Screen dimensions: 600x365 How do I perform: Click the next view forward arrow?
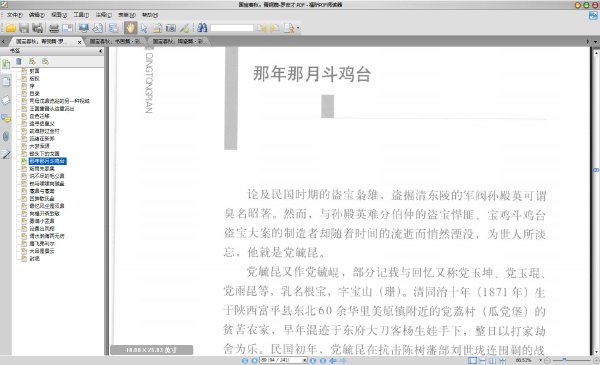343,360
